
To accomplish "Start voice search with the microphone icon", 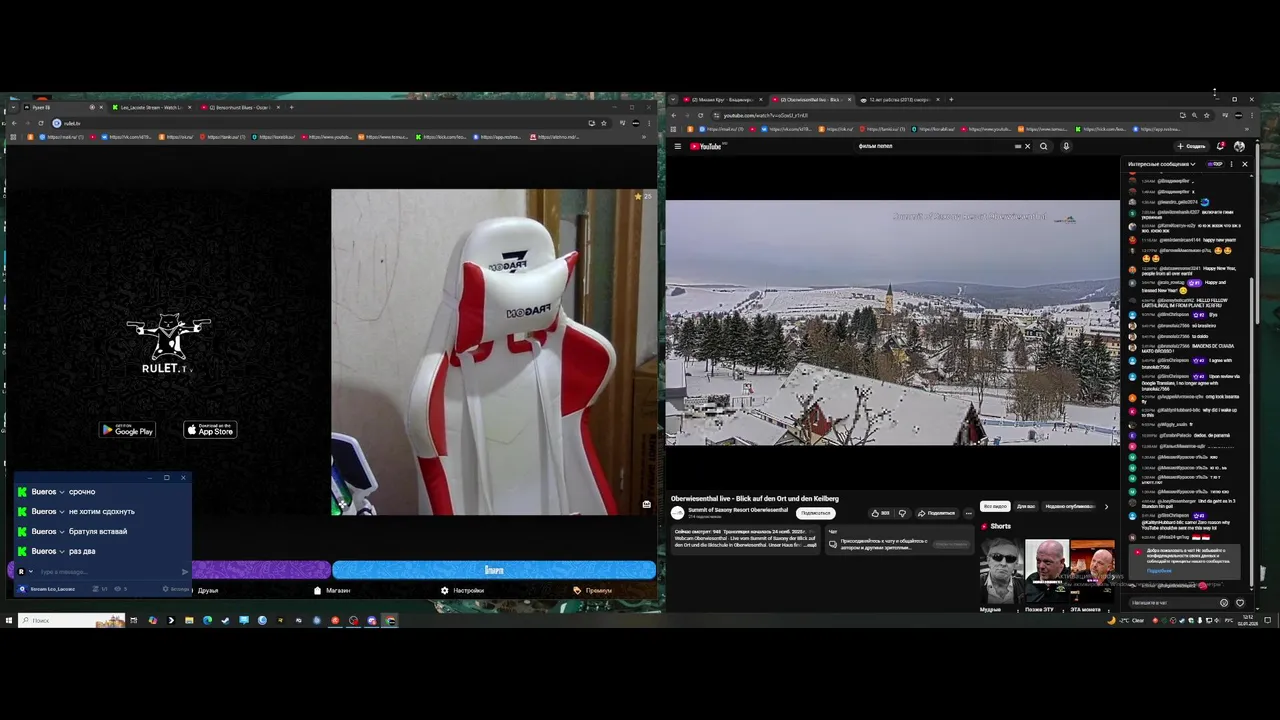I will point(1066,146).
